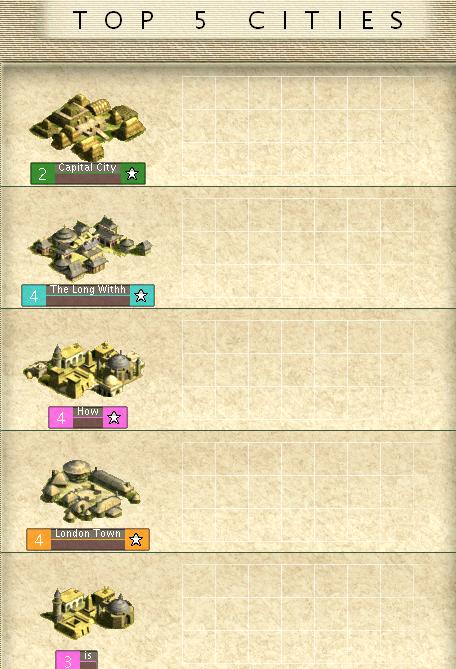Click the TOP 5 CITIES header title
This screenshot has height=669, width=456.
tap(239, 20)
